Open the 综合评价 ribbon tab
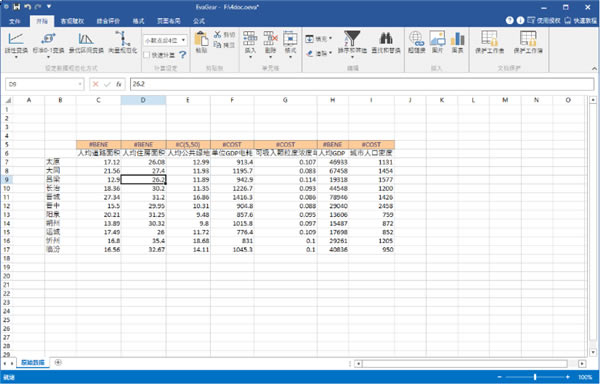 [108, 21]
